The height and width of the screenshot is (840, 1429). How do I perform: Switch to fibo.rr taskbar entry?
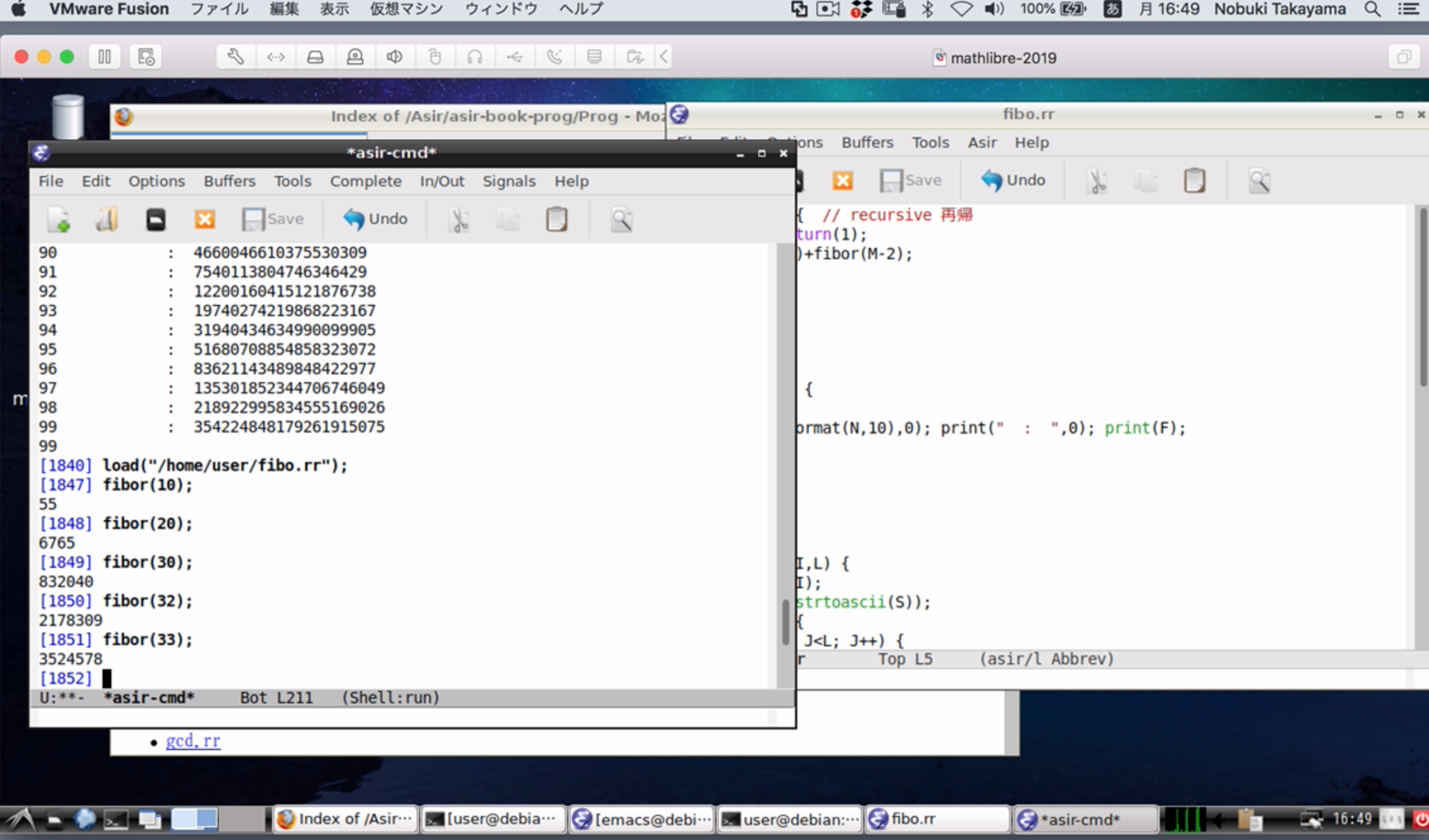(937, 819)
